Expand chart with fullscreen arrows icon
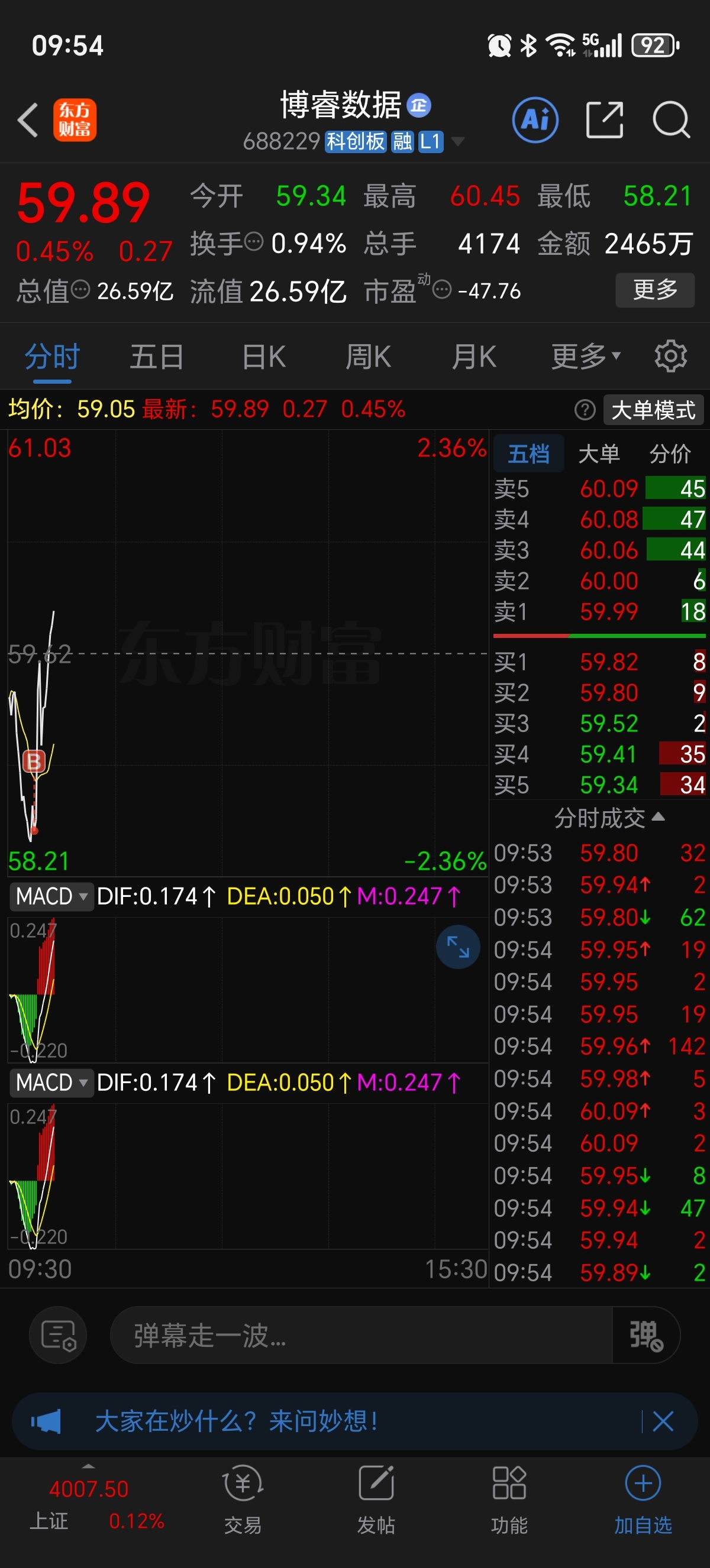This screenshot has height=1568, width=710. point(458,947)
